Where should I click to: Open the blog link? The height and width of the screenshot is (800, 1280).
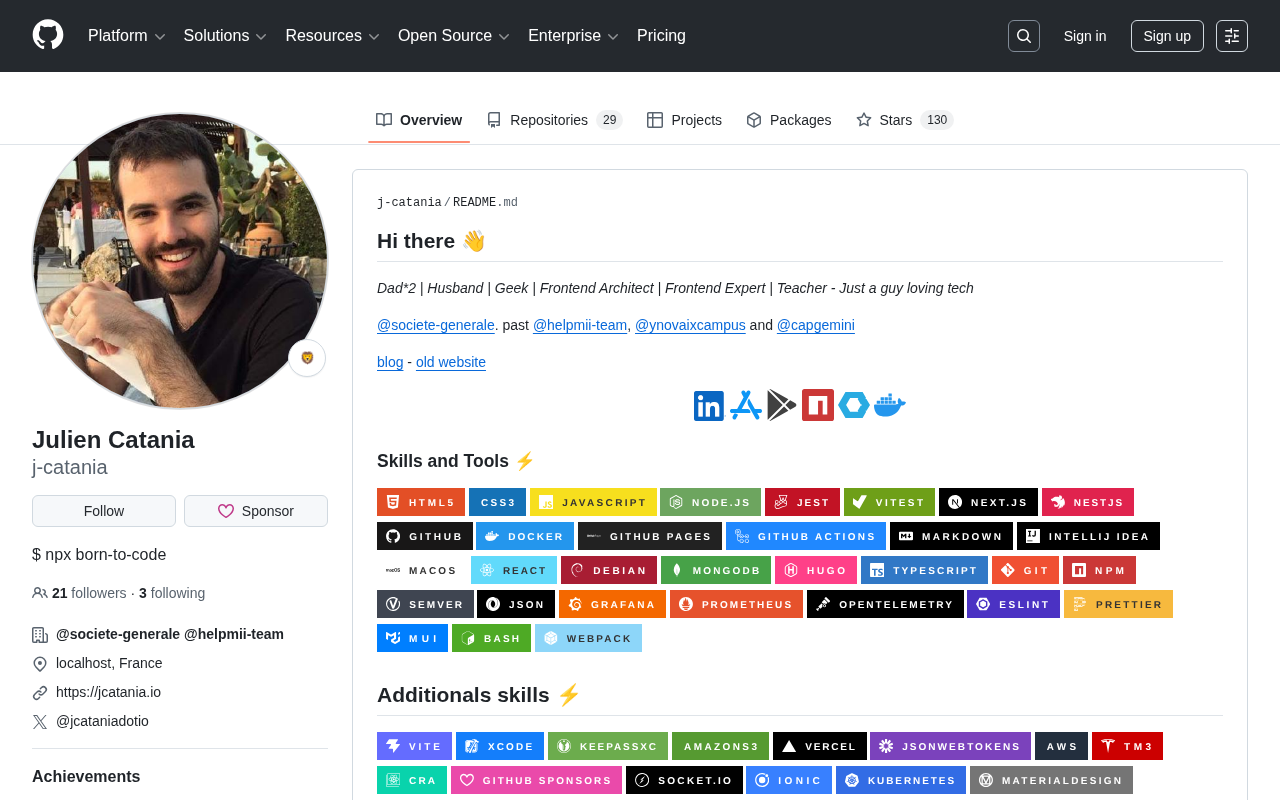[390, 362]
